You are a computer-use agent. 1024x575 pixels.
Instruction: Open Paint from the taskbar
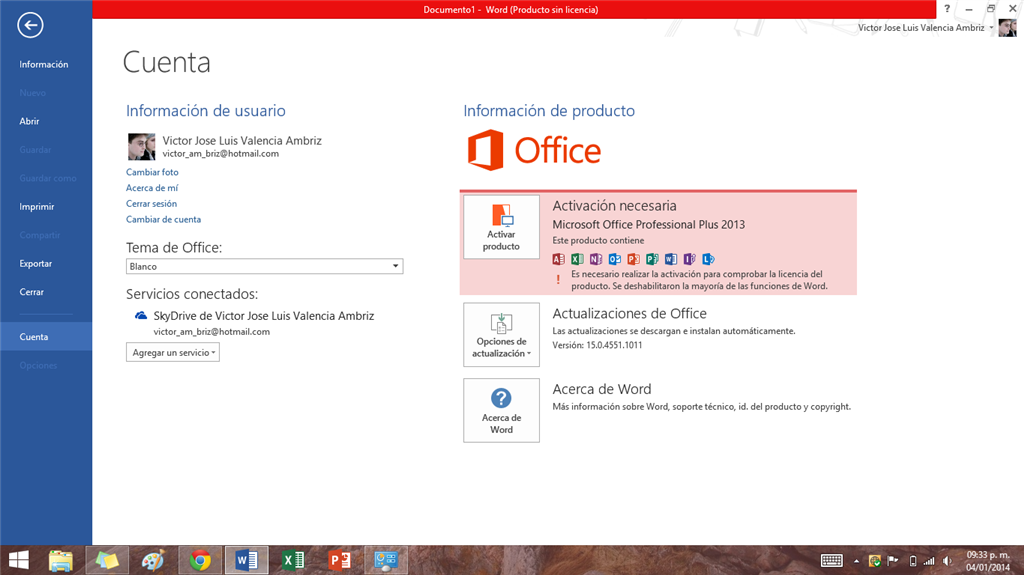153,561
